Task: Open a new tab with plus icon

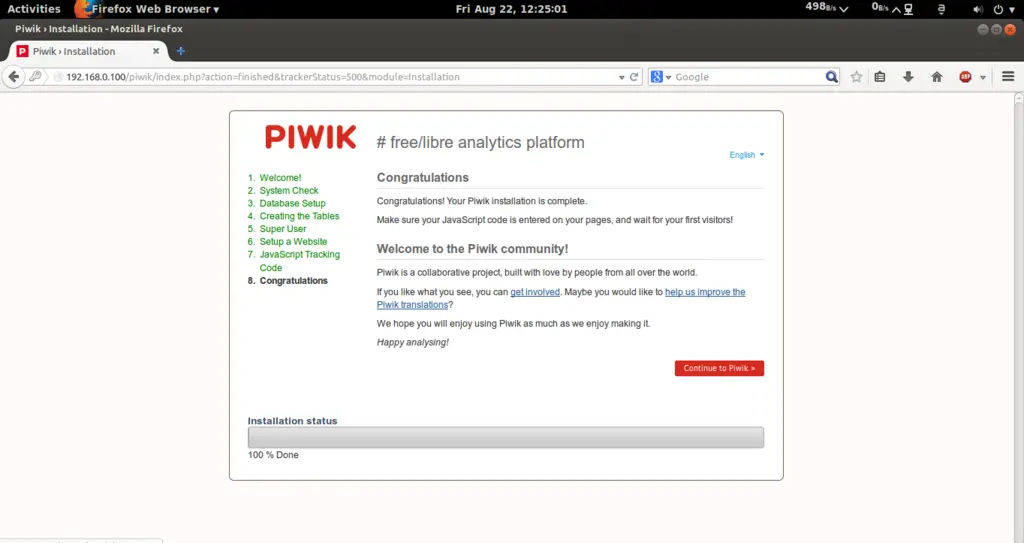Action: [x=181, y=51]
